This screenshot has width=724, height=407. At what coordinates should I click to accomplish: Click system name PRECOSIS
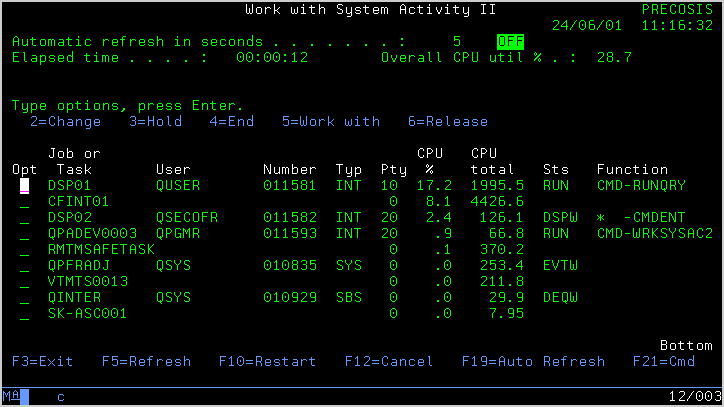pos(677,9)
